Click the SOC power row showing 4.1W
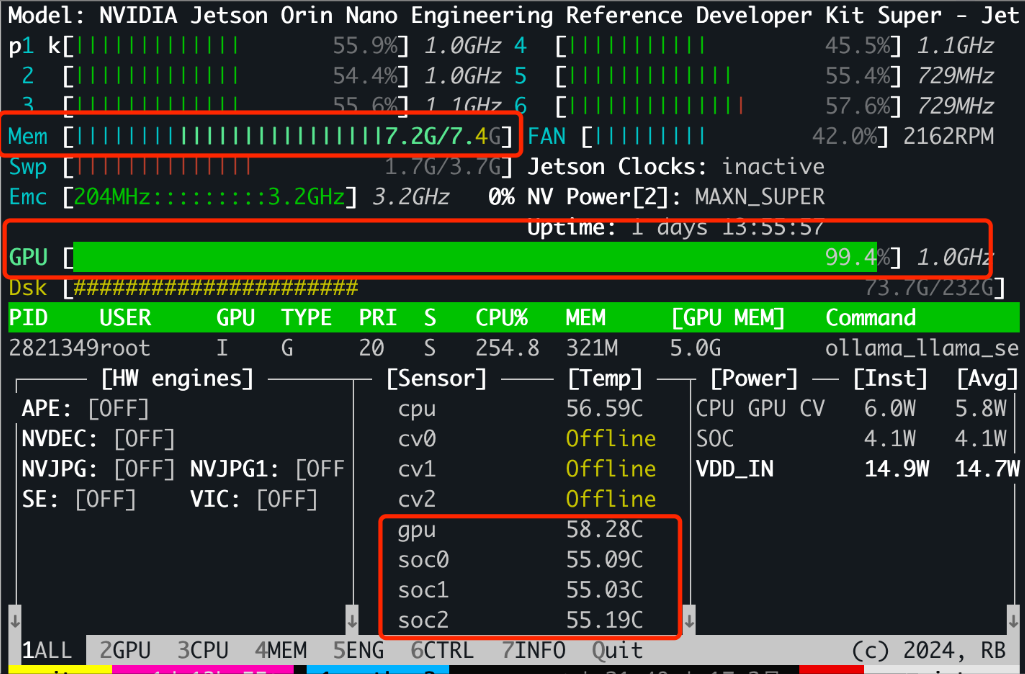This screenshot has height=674, width=1025. click(x=850, y=439)
